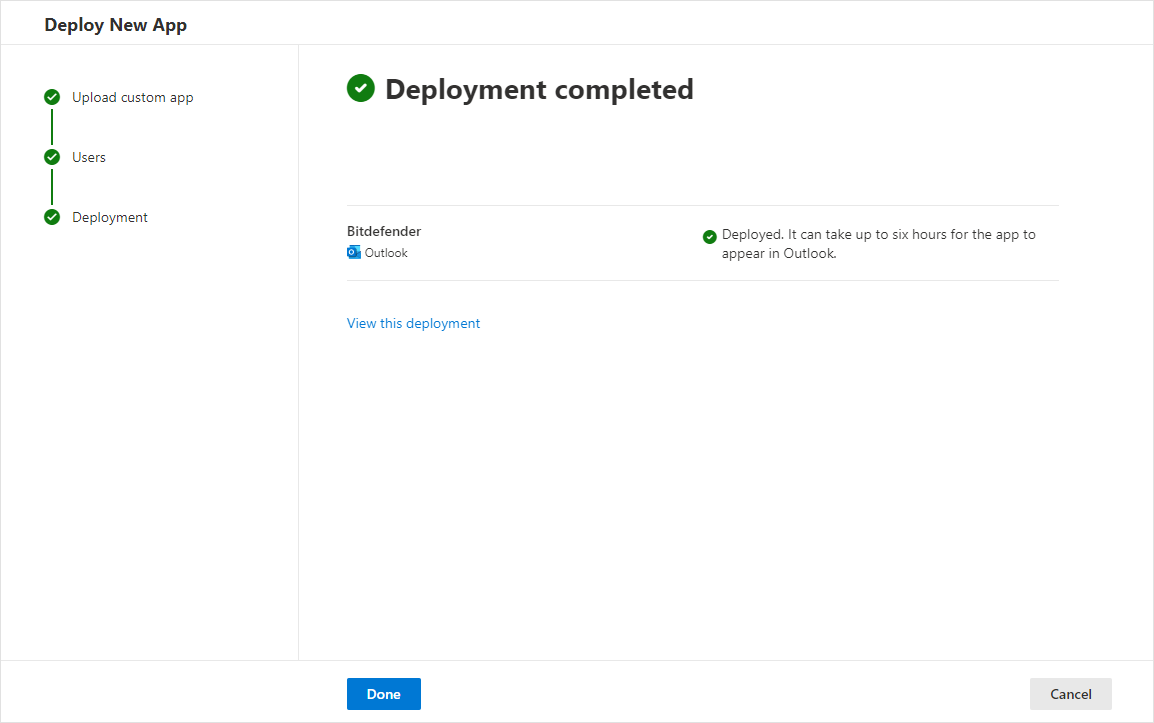This screenshot has height=723, width=1154.
Task: Click the check icon beside the deployed message
Action: pyautogui.click(x=709, y=235)
